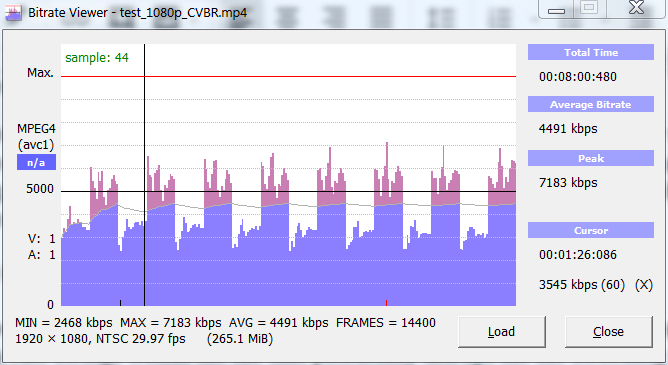Click the red marker at graph bottom
Image resolution: width=668 pixels, height=365 pixels.
[x=386, y=303]
